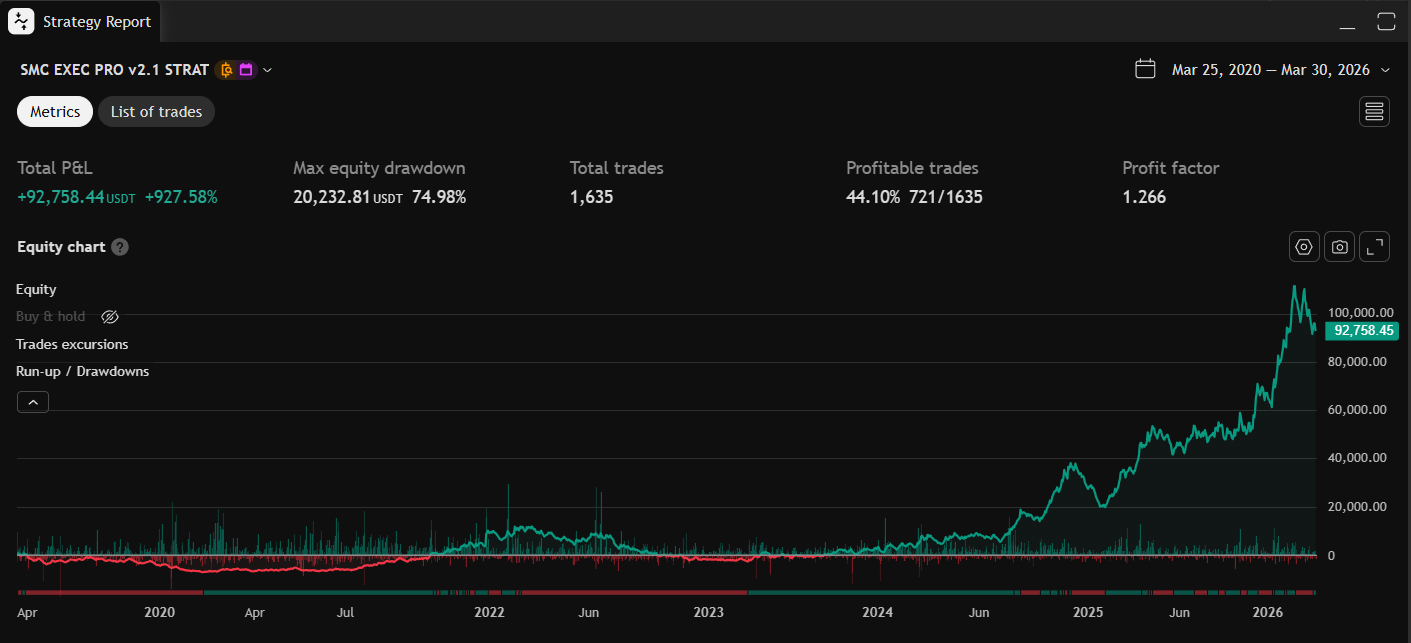Open the date range dropdown chevron
This screenshot has height=643, width=1411.
pos(1386,69)
